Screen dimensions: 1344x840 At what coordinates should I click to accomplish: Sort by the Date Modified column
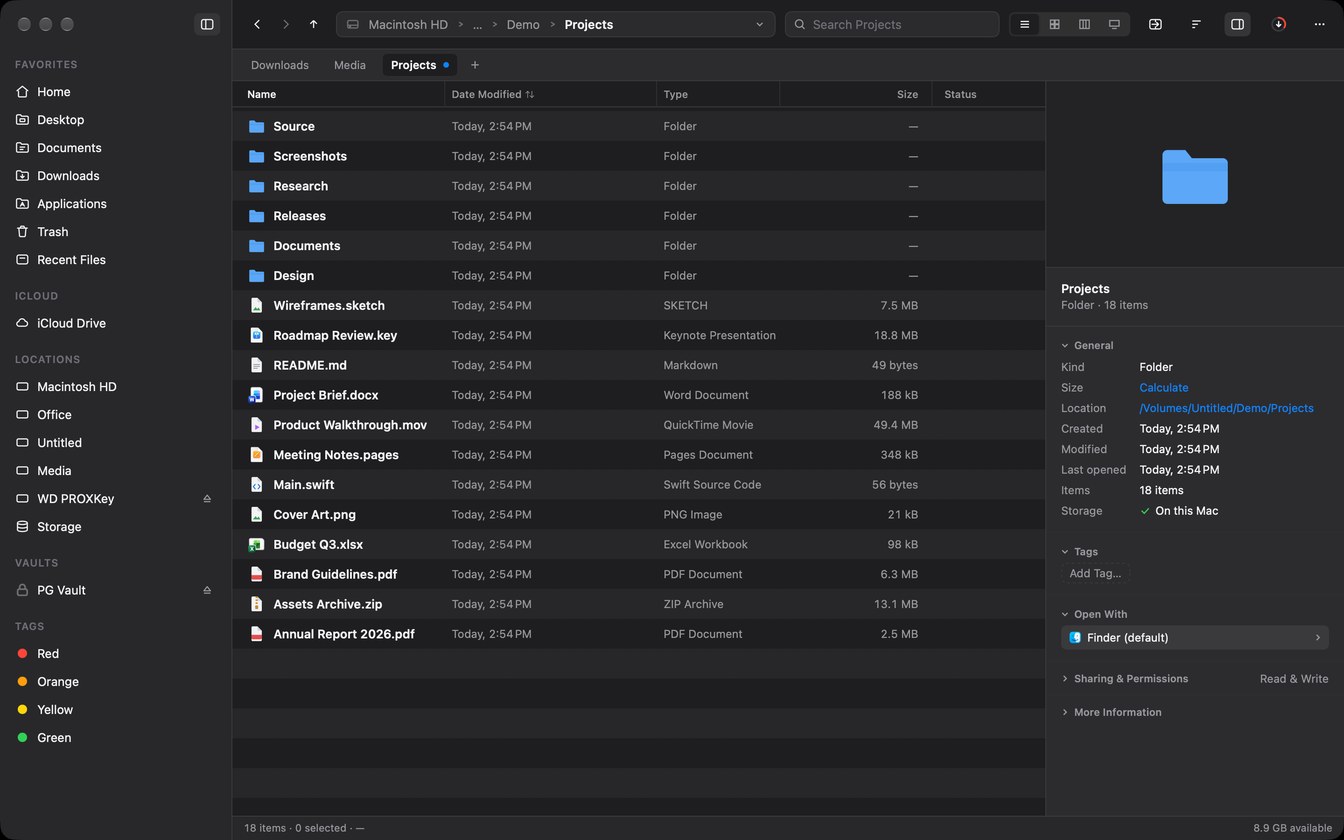pos(550,94)
